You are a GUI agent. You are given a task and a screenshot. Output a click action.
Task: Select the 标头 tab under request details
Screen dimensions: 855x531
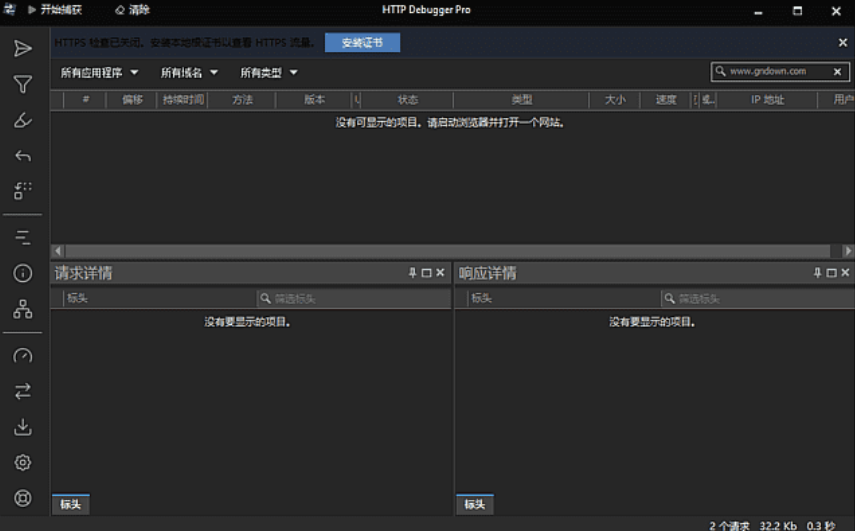pyautogui.click(x=71, y=504)
